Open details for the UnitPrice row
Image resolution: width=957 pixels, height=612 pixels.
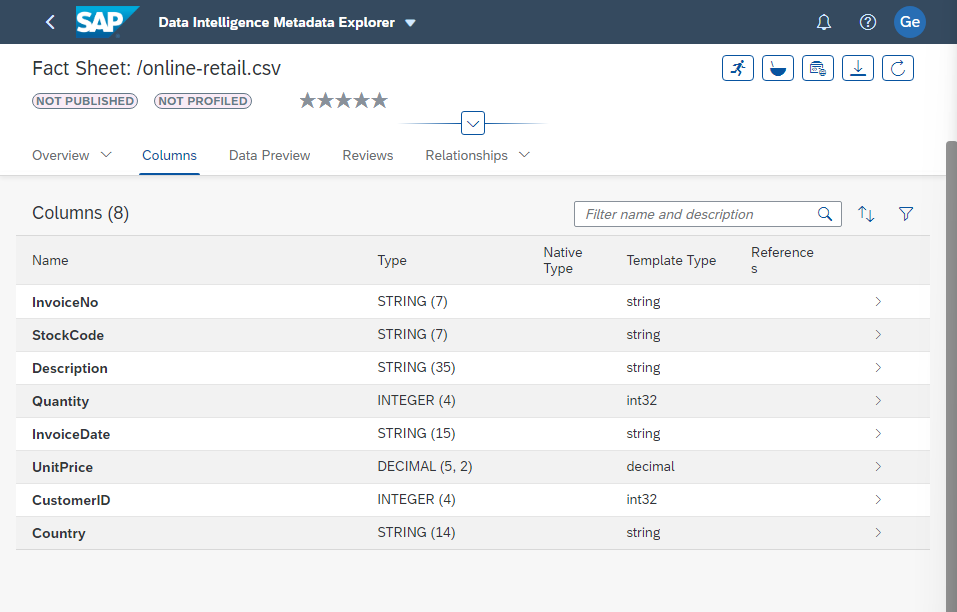tap(878, 466)
